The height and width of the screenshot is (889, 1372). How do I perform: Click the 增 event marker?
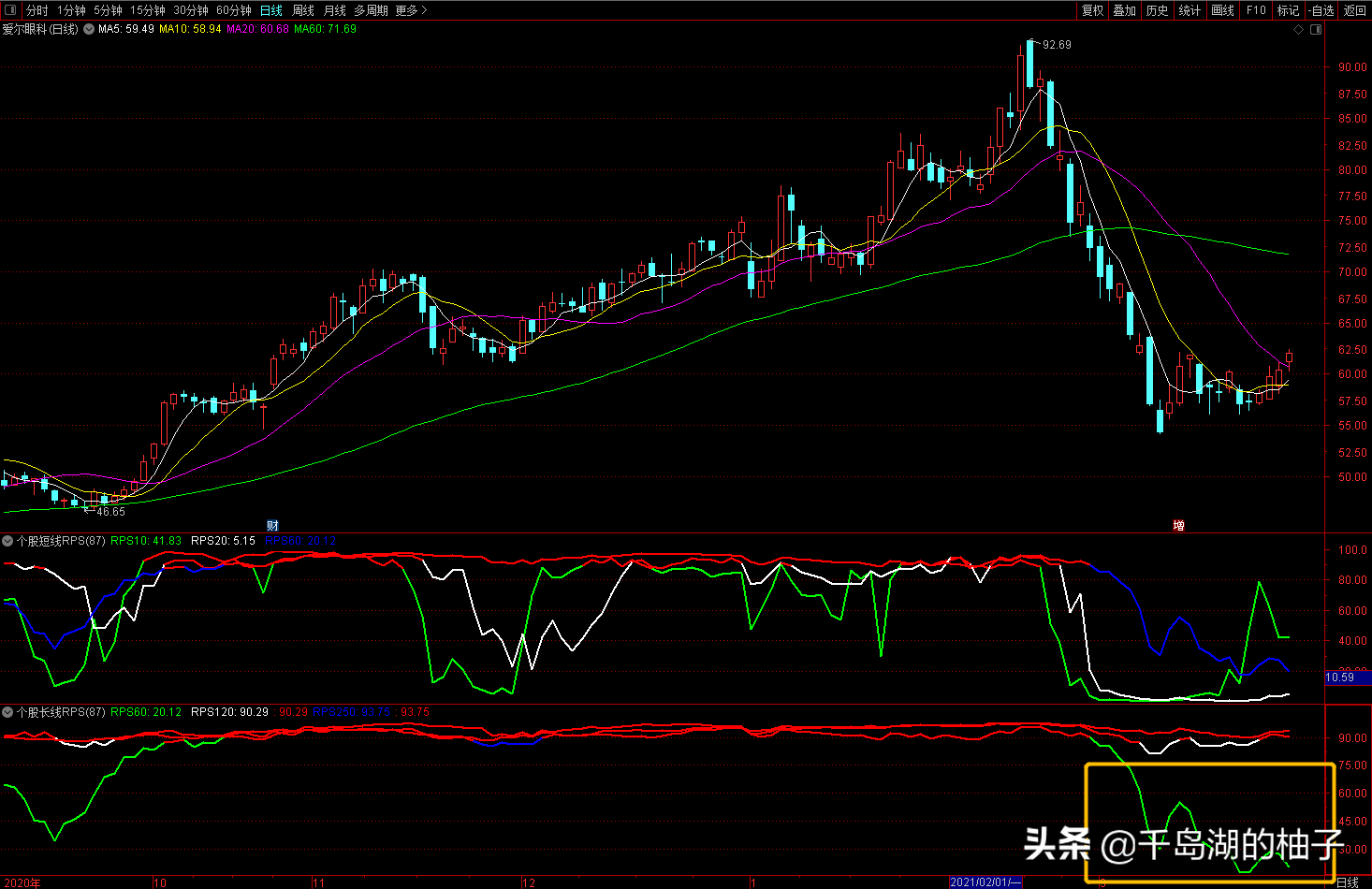point(1179,526)
